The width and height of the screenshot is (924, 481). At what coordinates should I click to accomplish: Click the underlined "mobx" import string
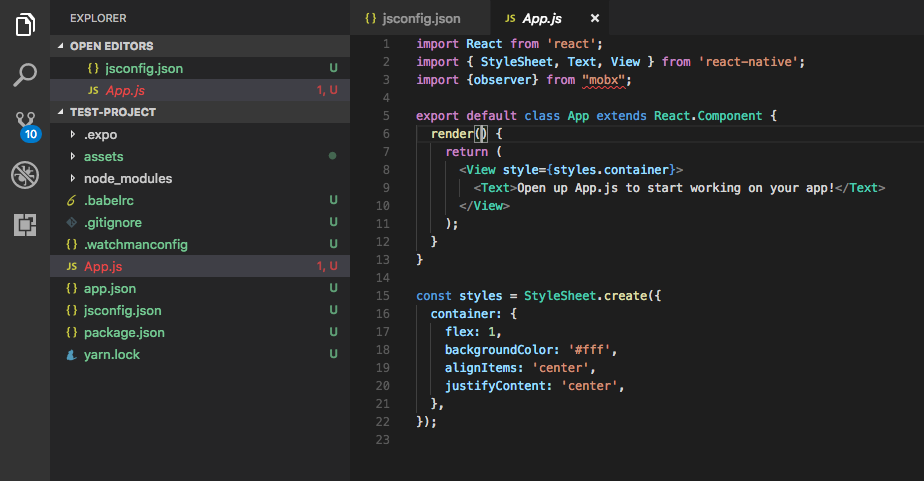click(x=603, y=80)
